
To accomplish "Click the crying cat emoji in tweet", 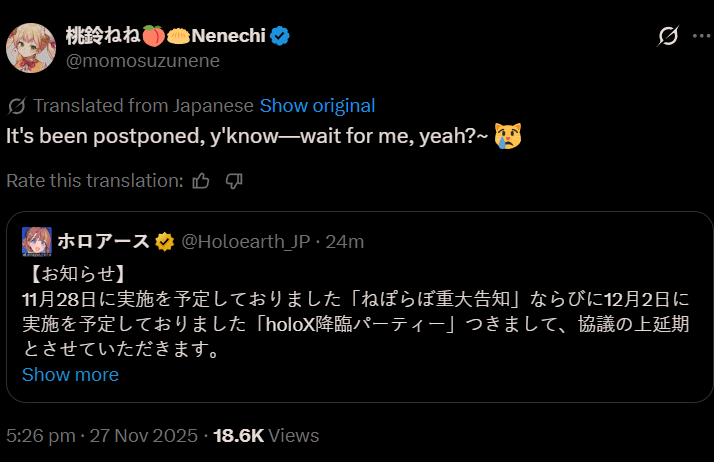I will point(508,135).
